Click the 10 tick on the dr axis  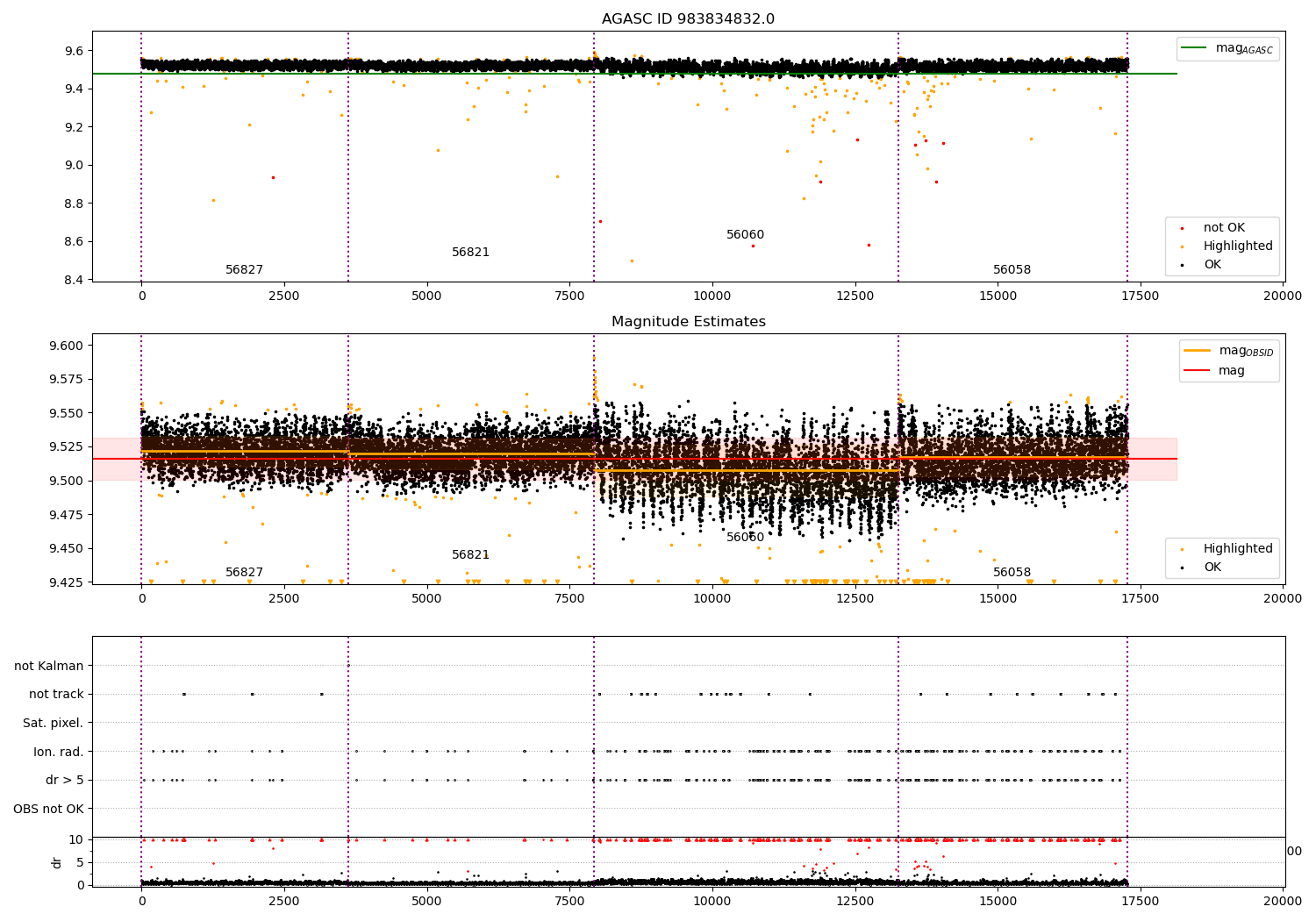(x=76, y=839)
